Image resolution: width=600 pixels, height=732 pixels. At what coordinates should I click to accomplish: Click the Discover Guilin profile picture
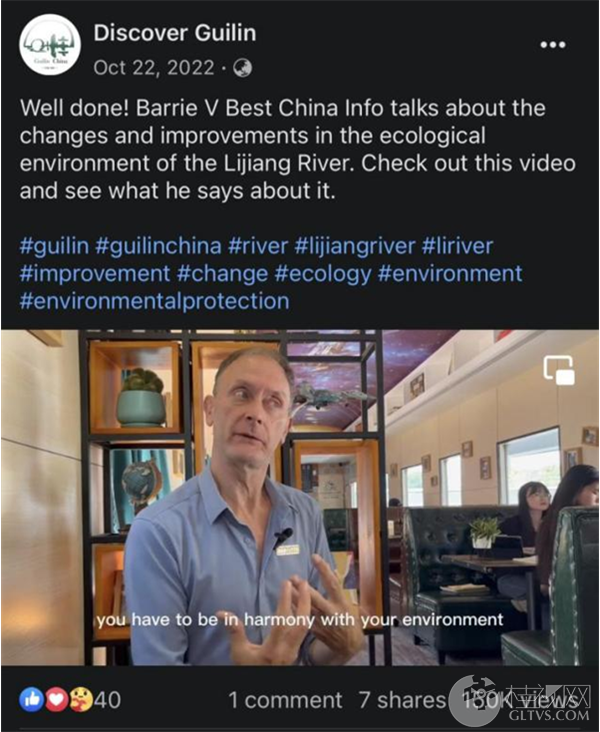click(x=50, y=45)
